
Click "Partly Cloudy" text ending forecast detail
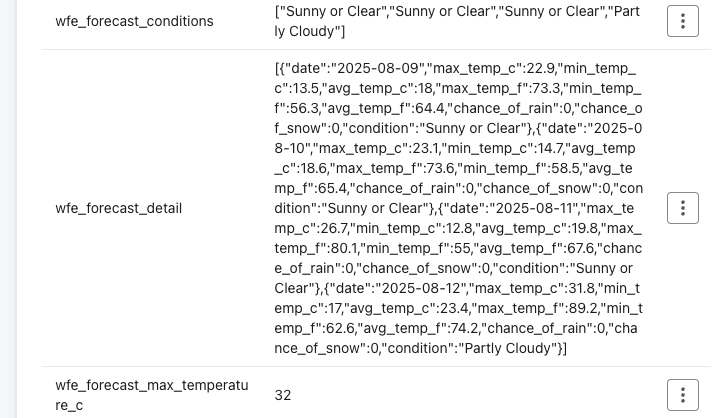[507, 348]
